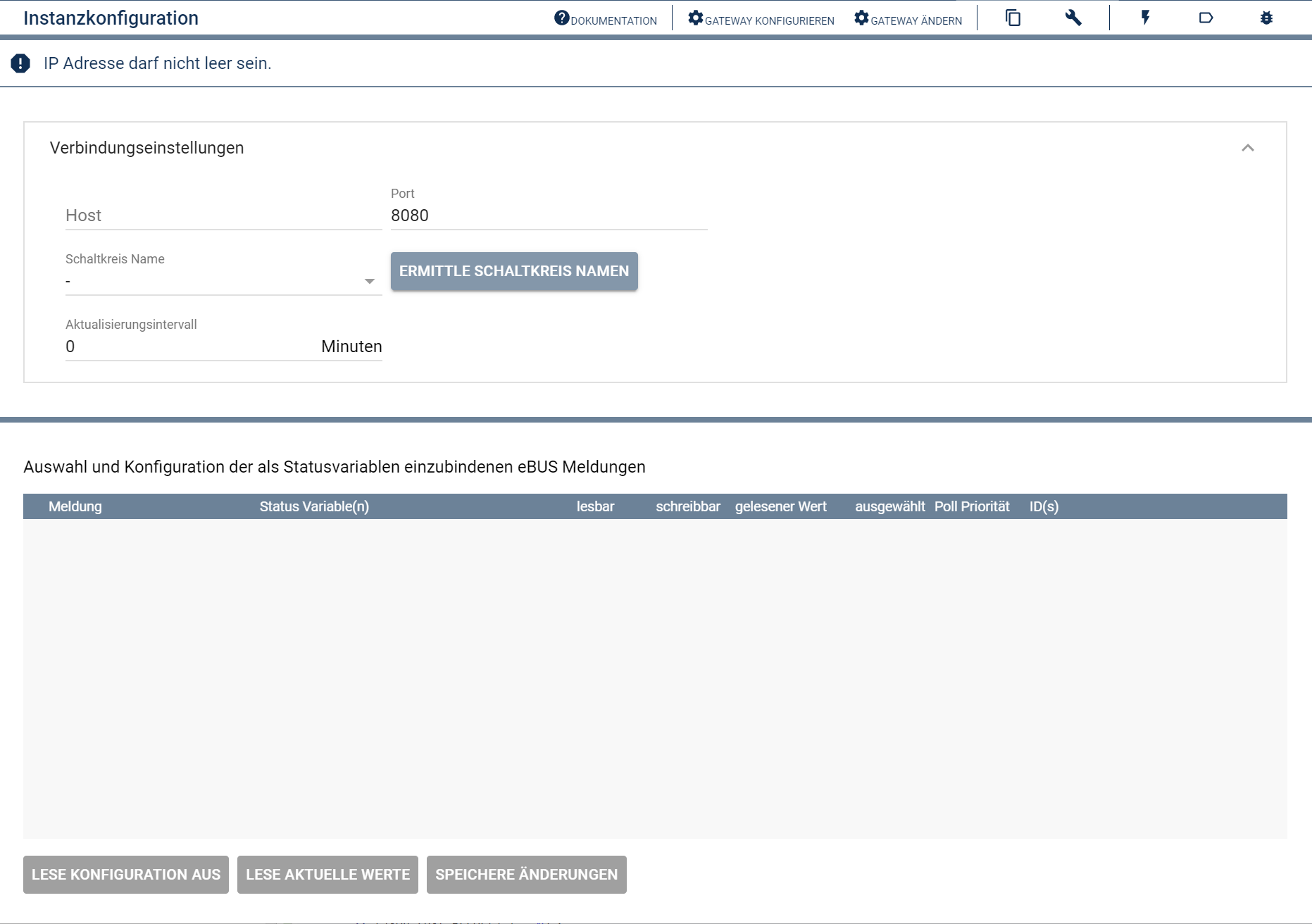
Task: Click the lightning bolt events icon
Action: click(x=1145, y=18)
